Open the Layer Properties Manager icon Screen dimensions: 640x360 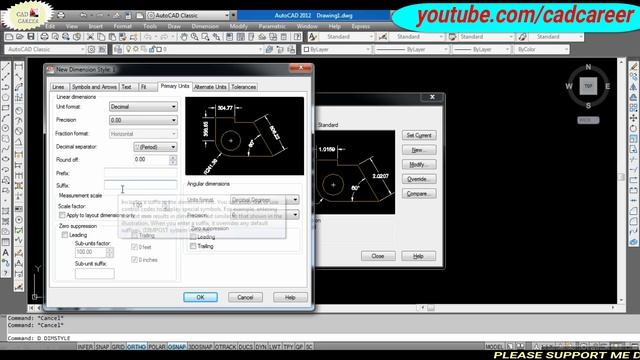(118, 49)
